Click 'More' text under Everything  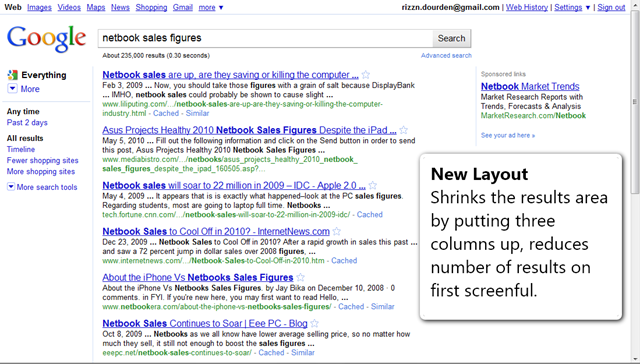[30, 89]
